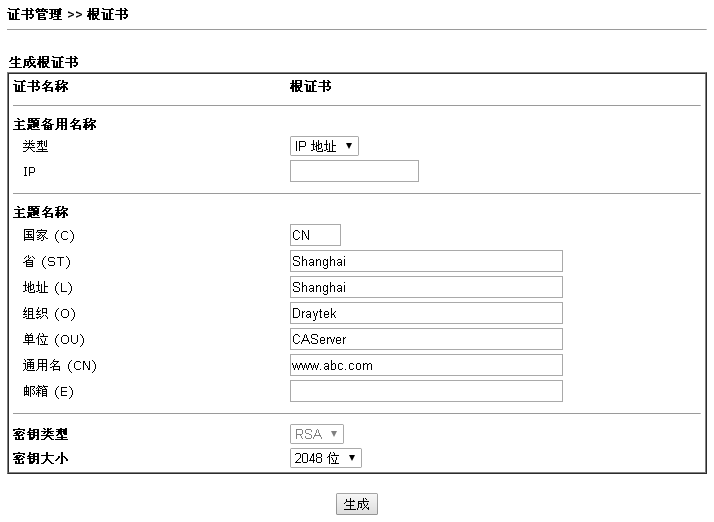Viewport: 714px width, 522px height.
Task: Click the 省 (ST) label
Action: (x=47, y=261)
